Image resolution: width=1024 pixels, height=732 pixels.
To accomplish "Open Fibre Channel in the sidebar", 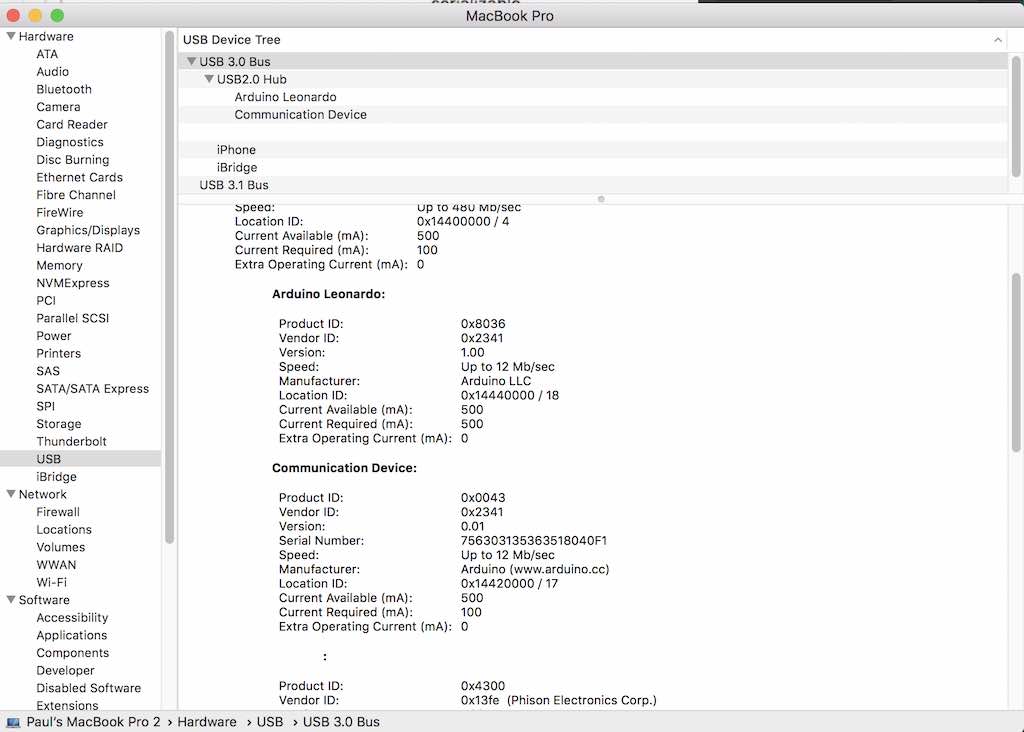I will 76,195.
